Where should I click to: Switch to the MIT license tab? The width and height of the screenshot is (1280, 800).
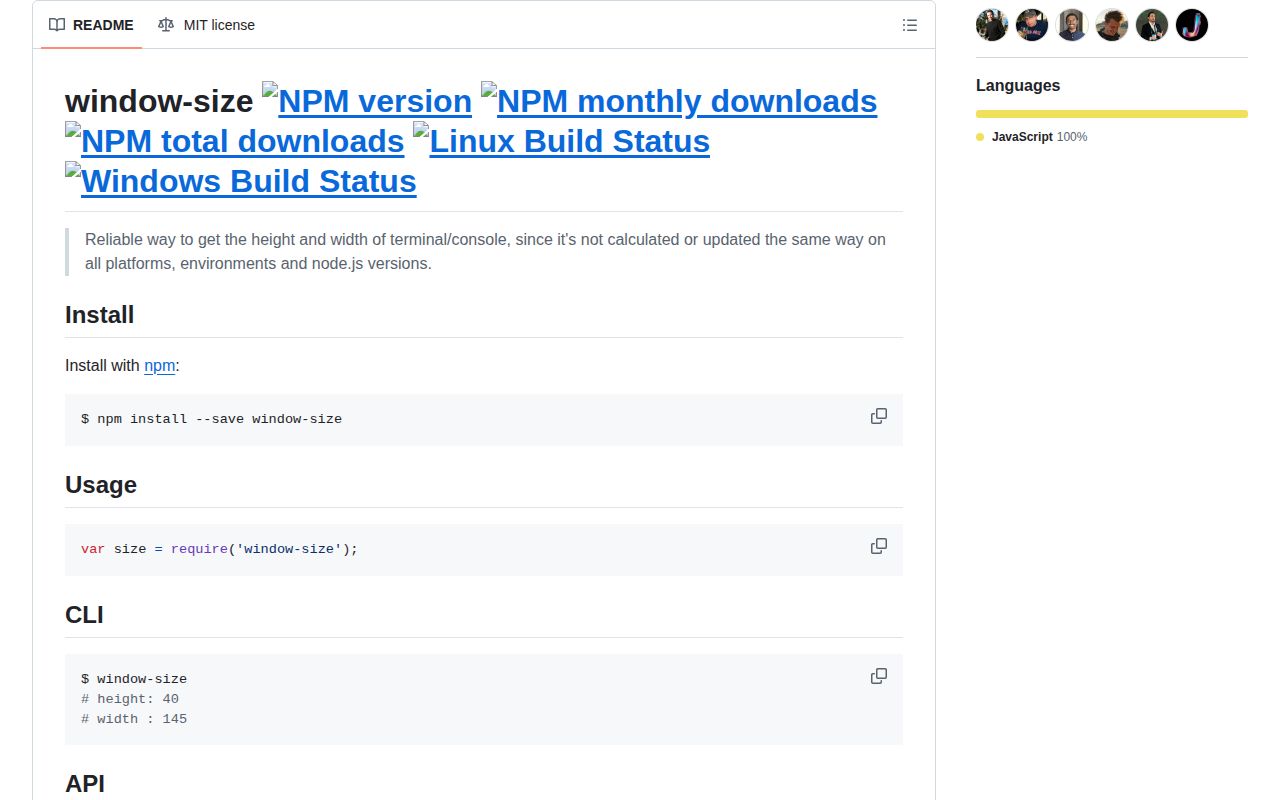point(206,25)
